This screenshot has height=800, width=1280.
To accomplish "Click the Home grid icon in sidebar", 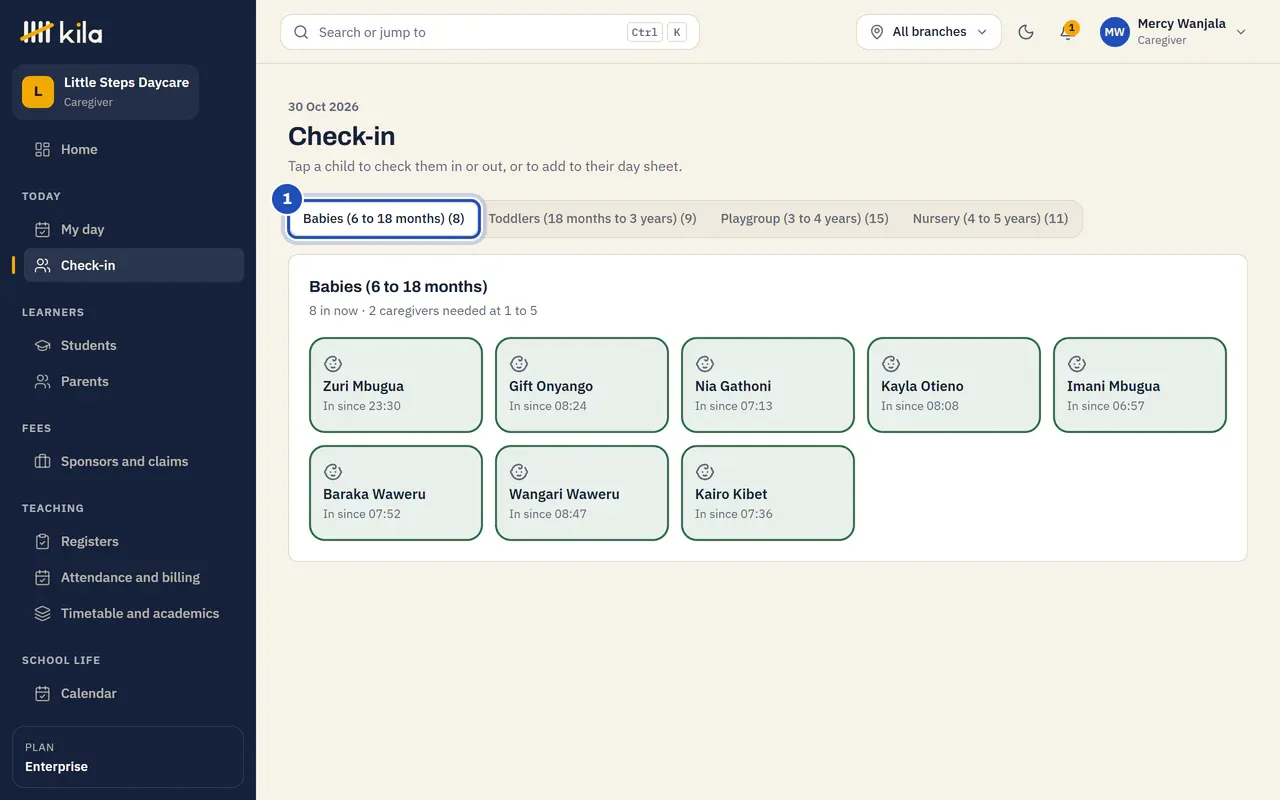I will [x=42, y=149].
